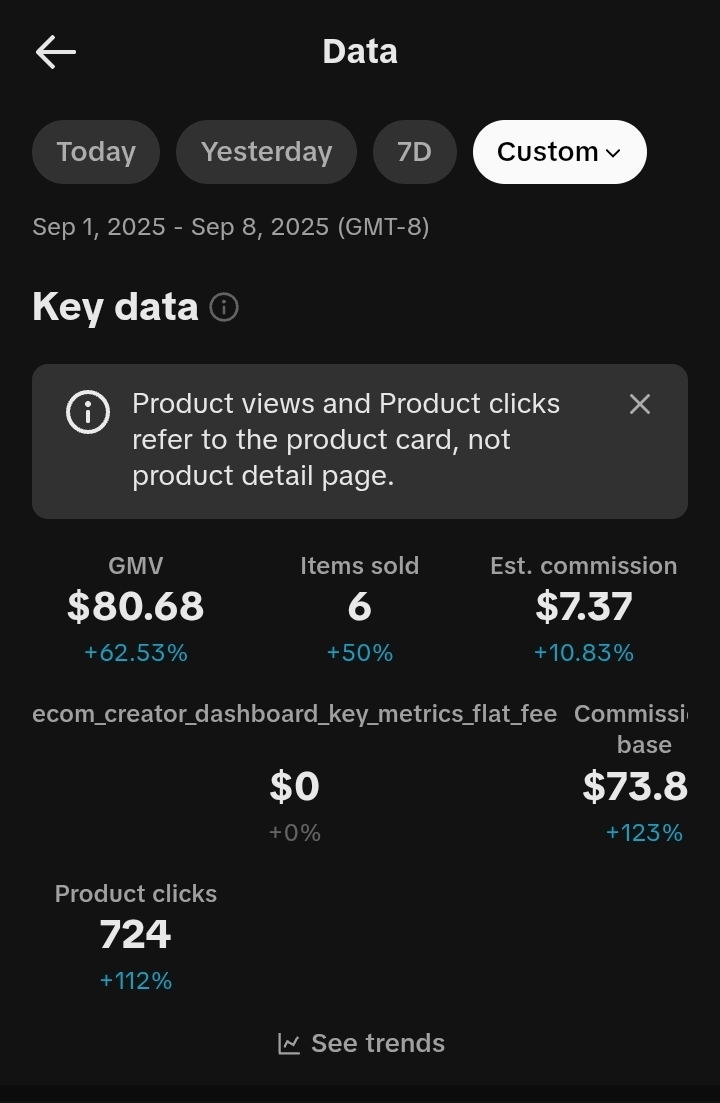Open the Key data info icon
The width and height of the screenshot is (720, 1103).
pyautogui.click(x=224, y=307)
